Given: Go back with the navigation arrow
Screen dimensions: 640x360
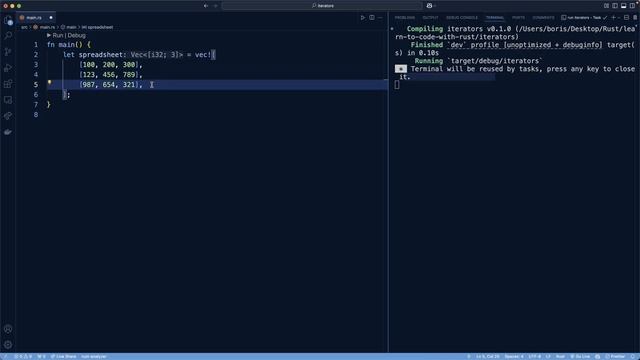Looking at the screenshot, I should 206,6.
